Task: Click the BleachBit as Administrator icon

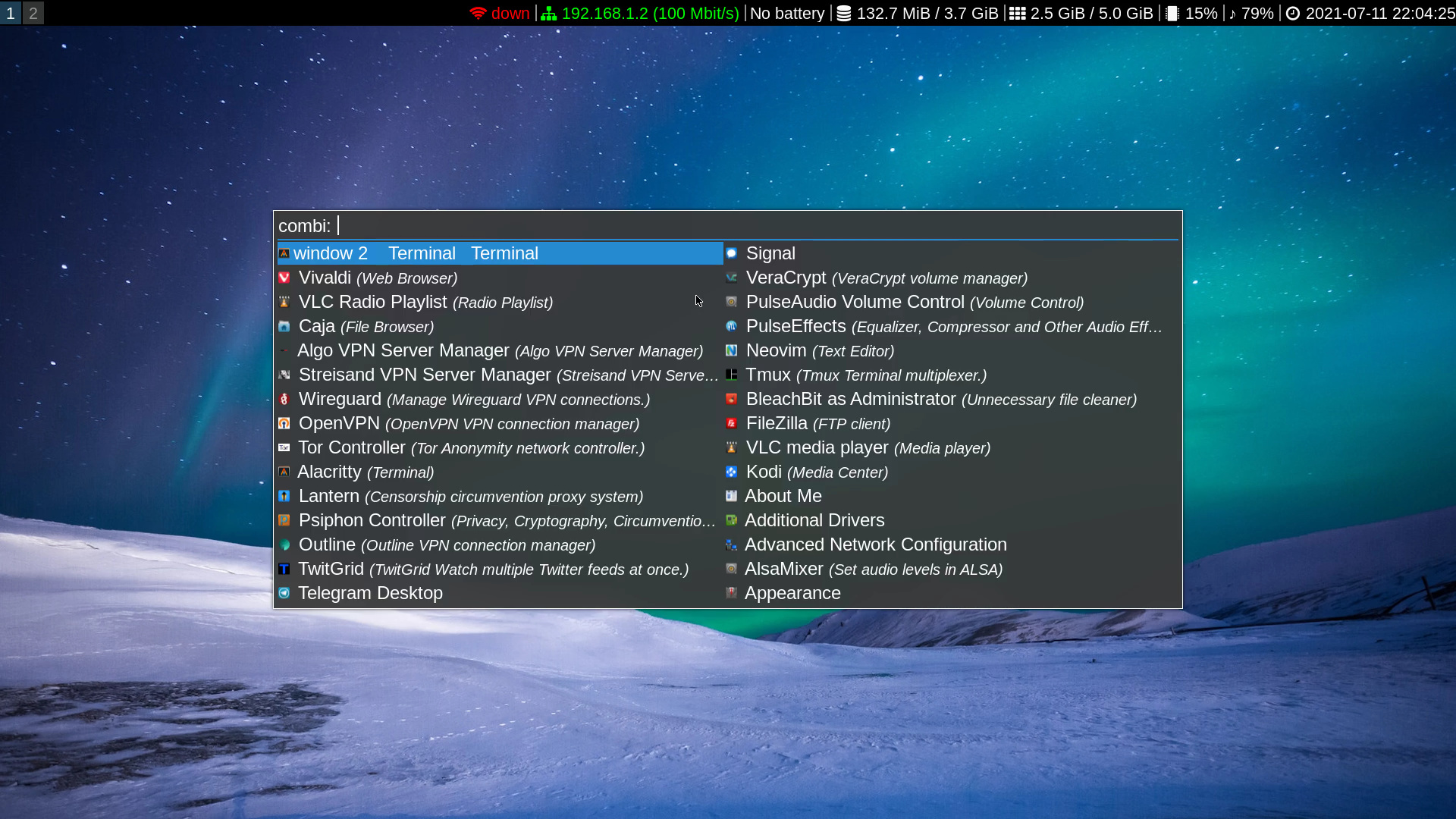Action: pos(732,399)
